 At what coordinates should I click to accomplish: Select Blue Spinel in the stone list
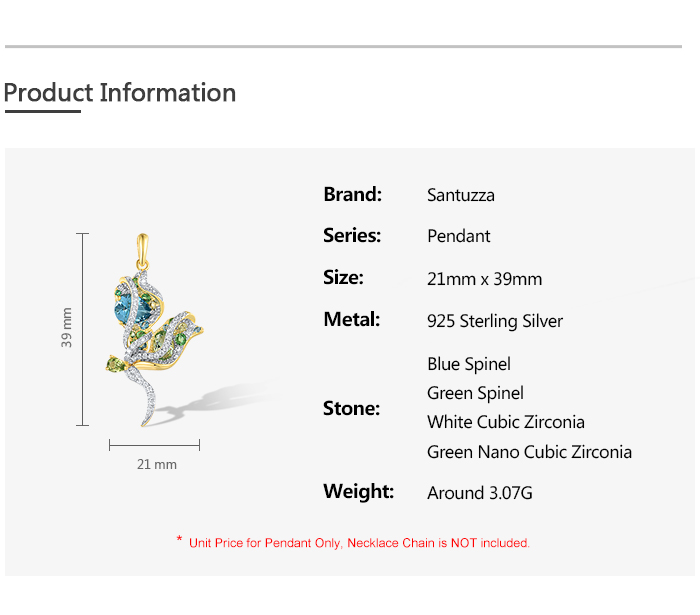pyautogui.click(x=468, y=364)
